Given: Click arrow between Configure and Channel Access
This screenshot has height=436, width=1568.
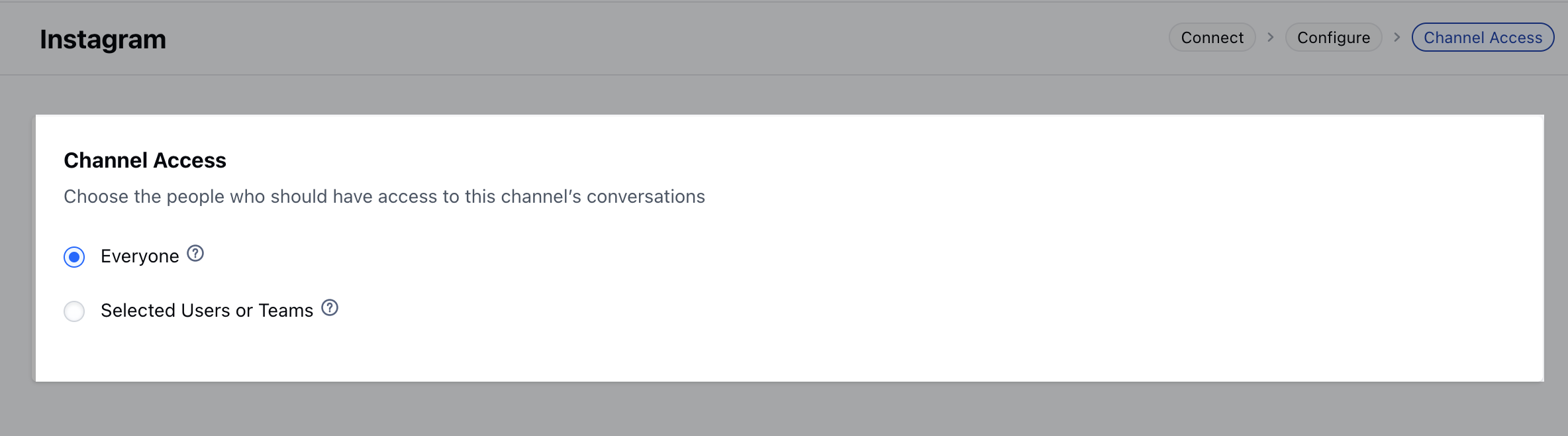Looking at the screenshot, I should tap(1396, 38).
